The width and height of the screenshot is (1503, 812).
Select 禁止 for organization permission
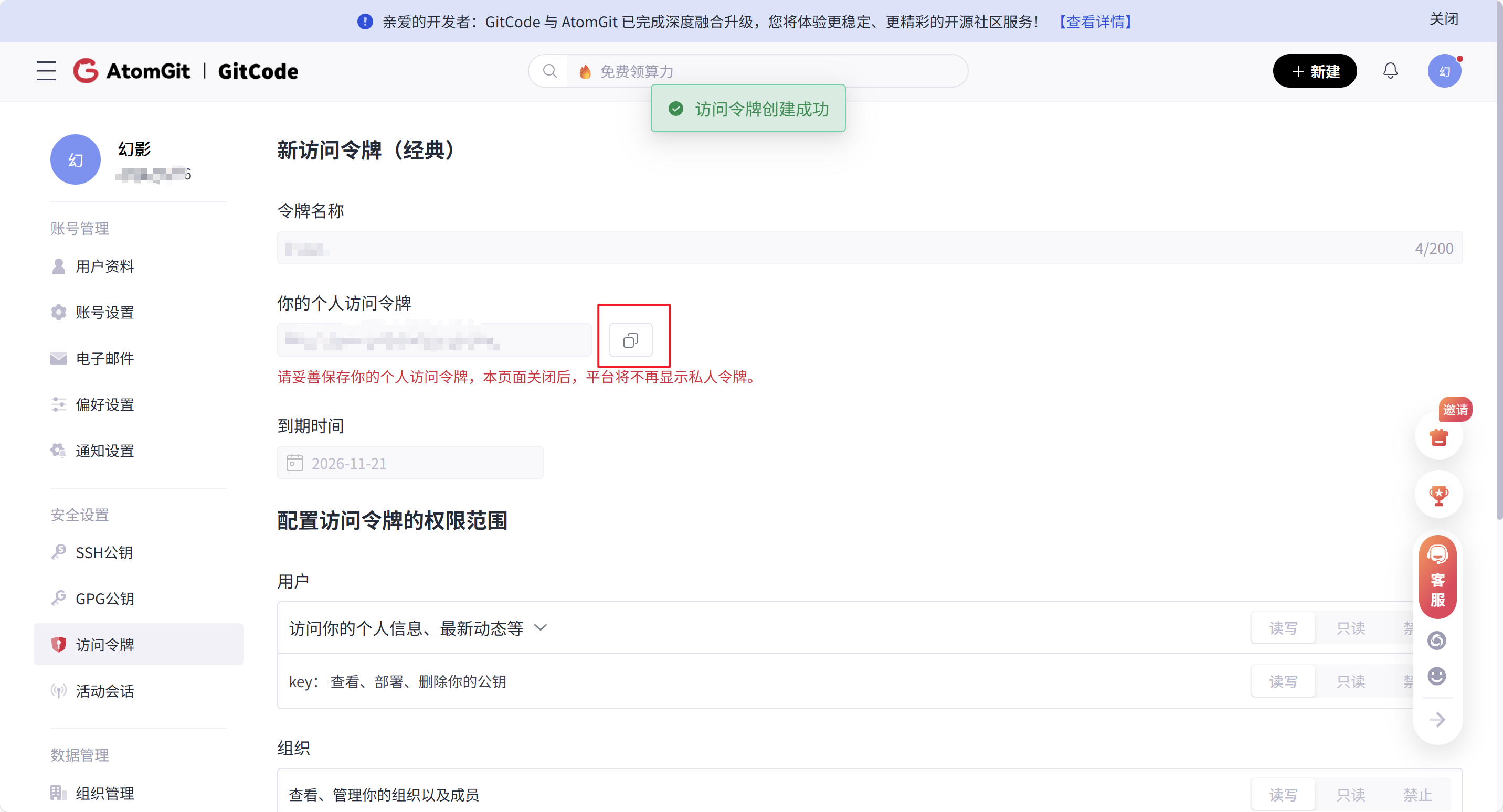1417,794
